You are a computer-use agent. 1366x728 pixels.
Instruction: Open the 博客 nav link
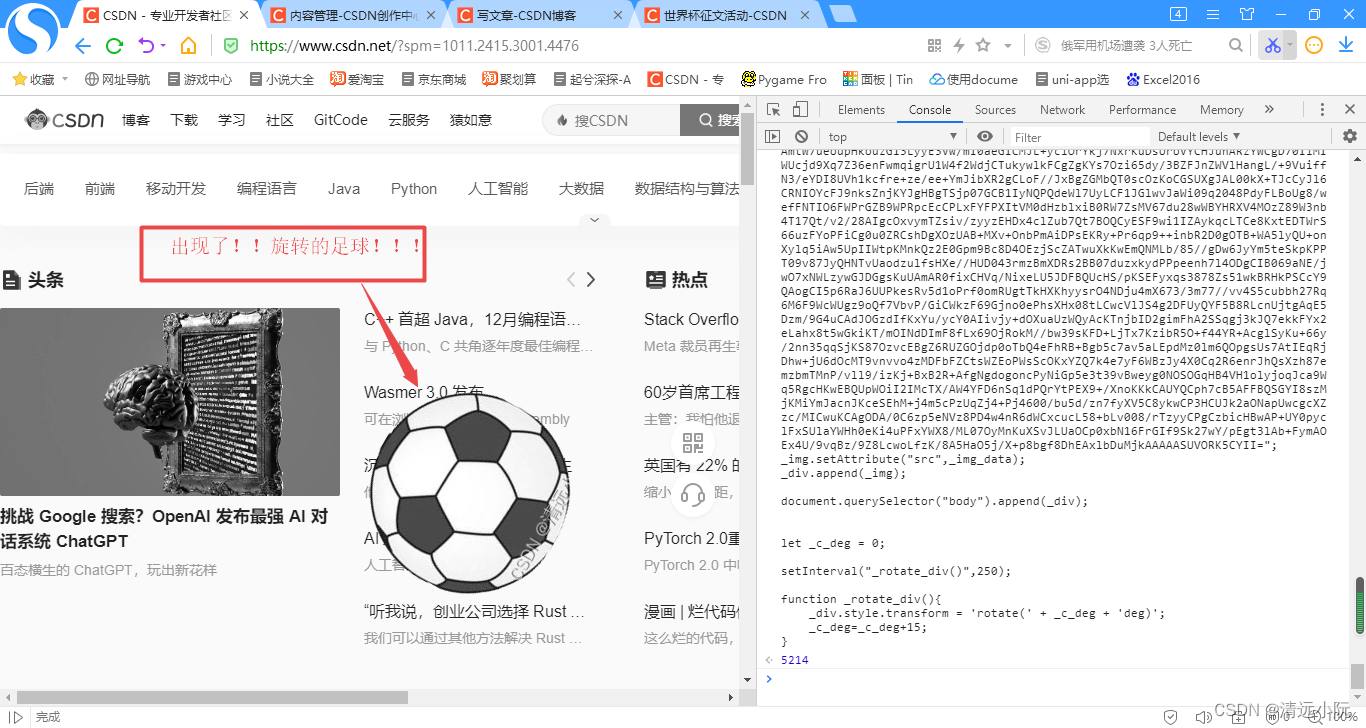[x=136, y=120]
